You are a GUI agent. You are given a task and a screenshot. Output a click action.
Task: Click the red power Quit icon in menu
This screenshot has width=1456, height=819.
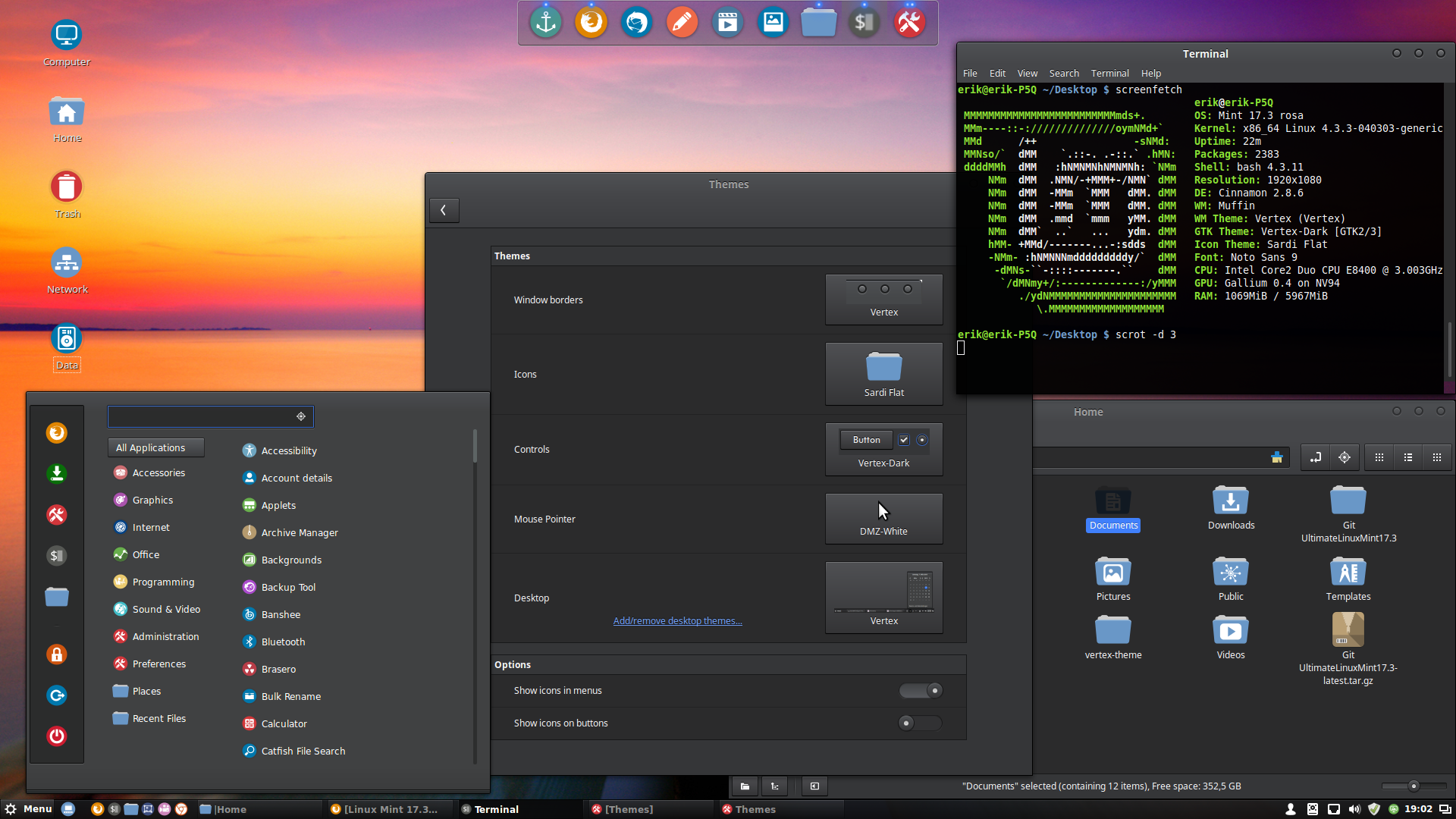click(x=57, y=736)
